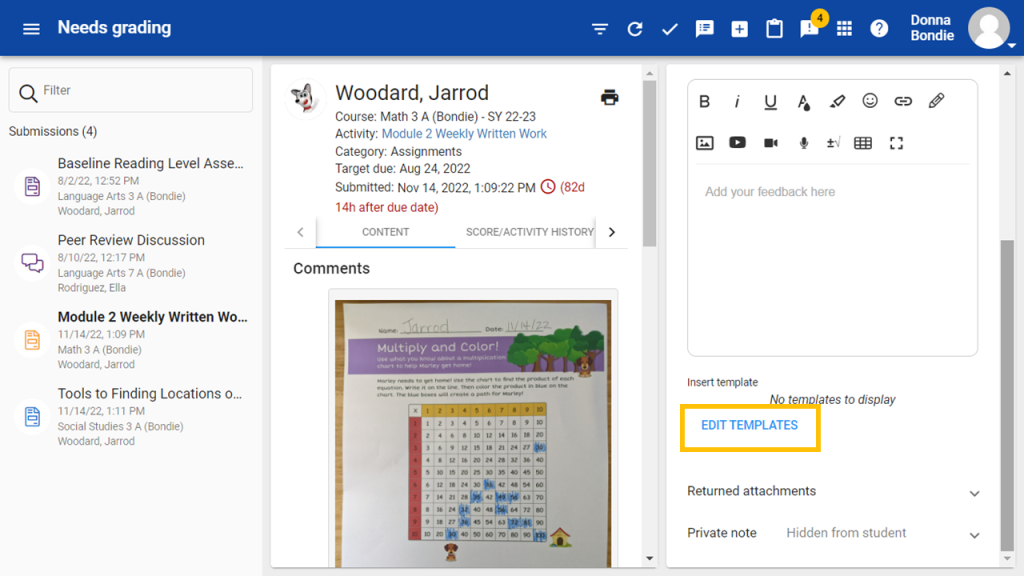
Task: Switch to the Score/Activity History tab
Action: [x=529, y=232]
